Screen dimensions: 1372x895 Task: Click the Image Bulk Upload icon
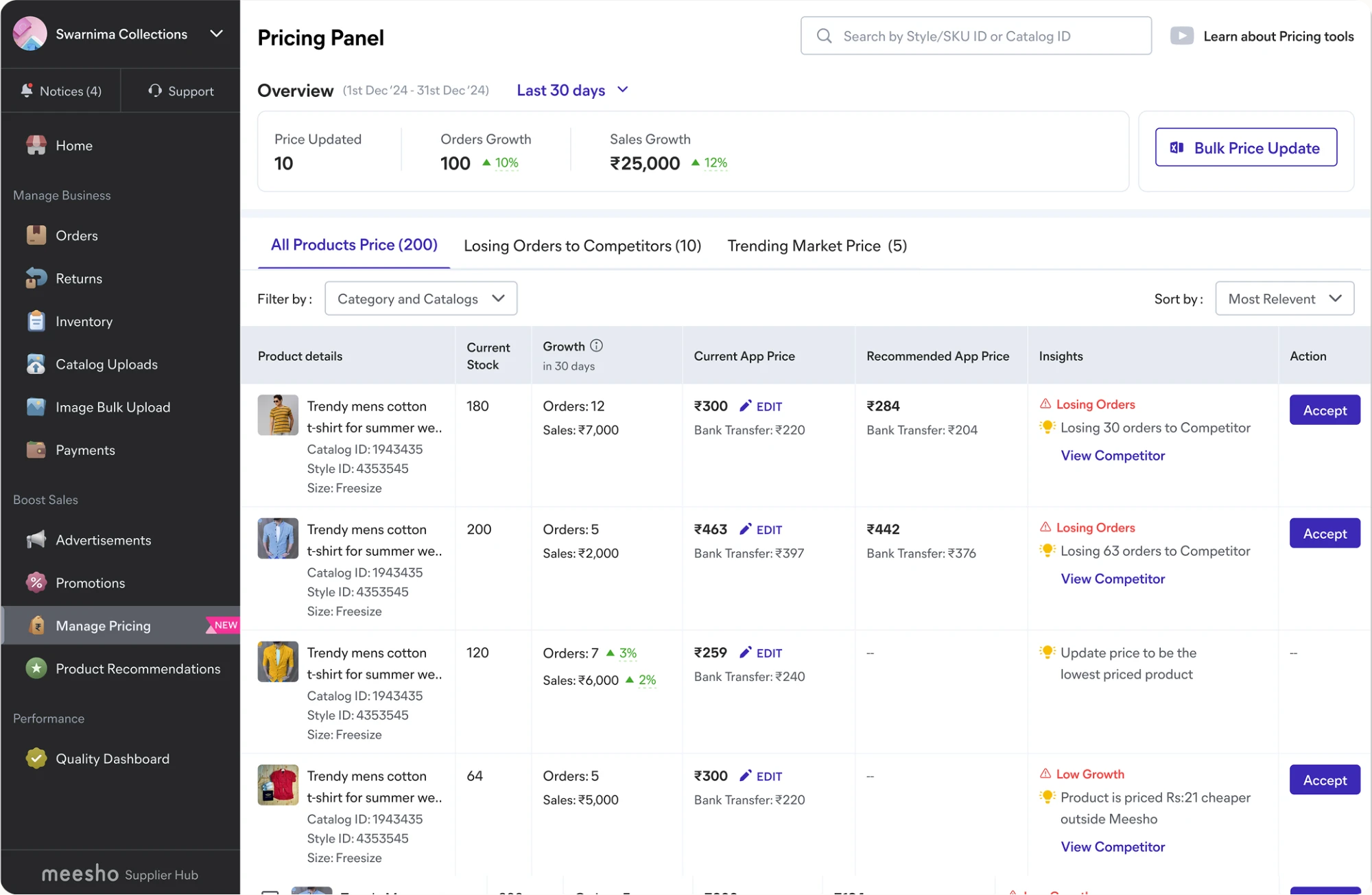[36, 407]
